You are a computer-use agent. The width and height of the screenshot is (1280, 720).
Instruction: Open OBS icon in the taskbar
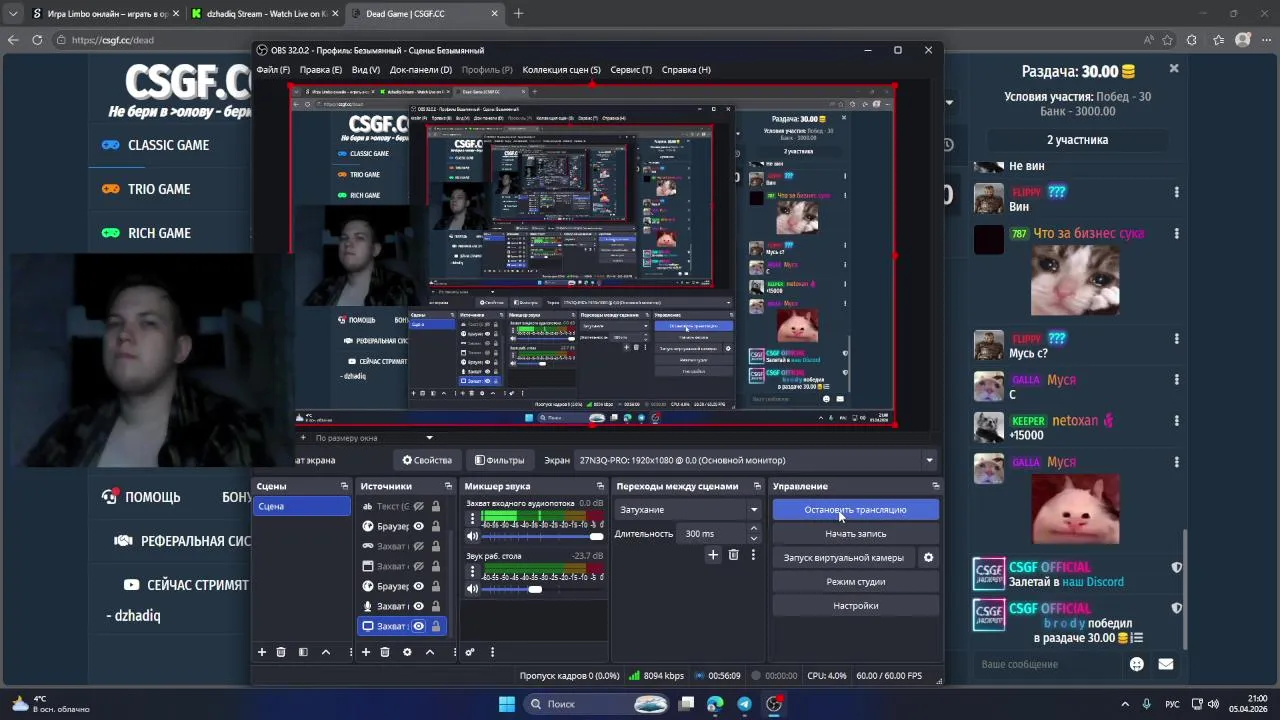(774, 704)
